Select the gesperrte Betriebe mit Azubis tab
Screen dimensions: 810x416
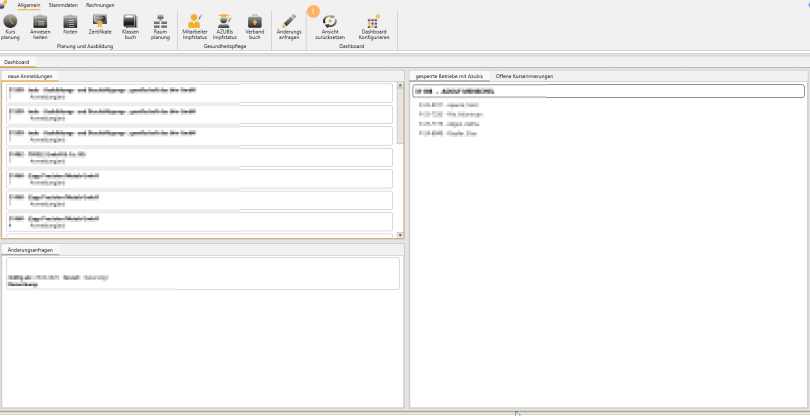click(449, 76)
